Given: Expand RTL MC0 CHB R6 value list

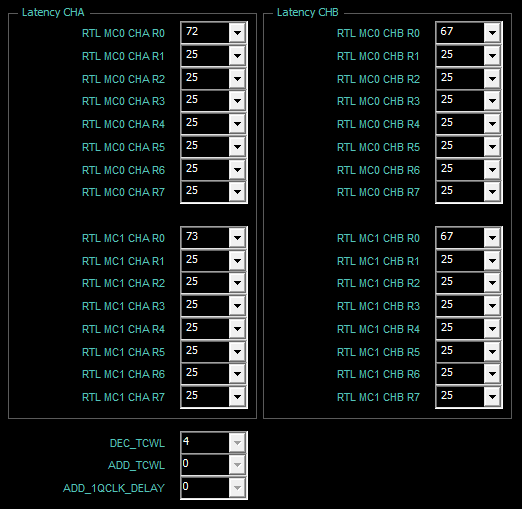Looking at the screenshot, I should [x=492, y=170].
